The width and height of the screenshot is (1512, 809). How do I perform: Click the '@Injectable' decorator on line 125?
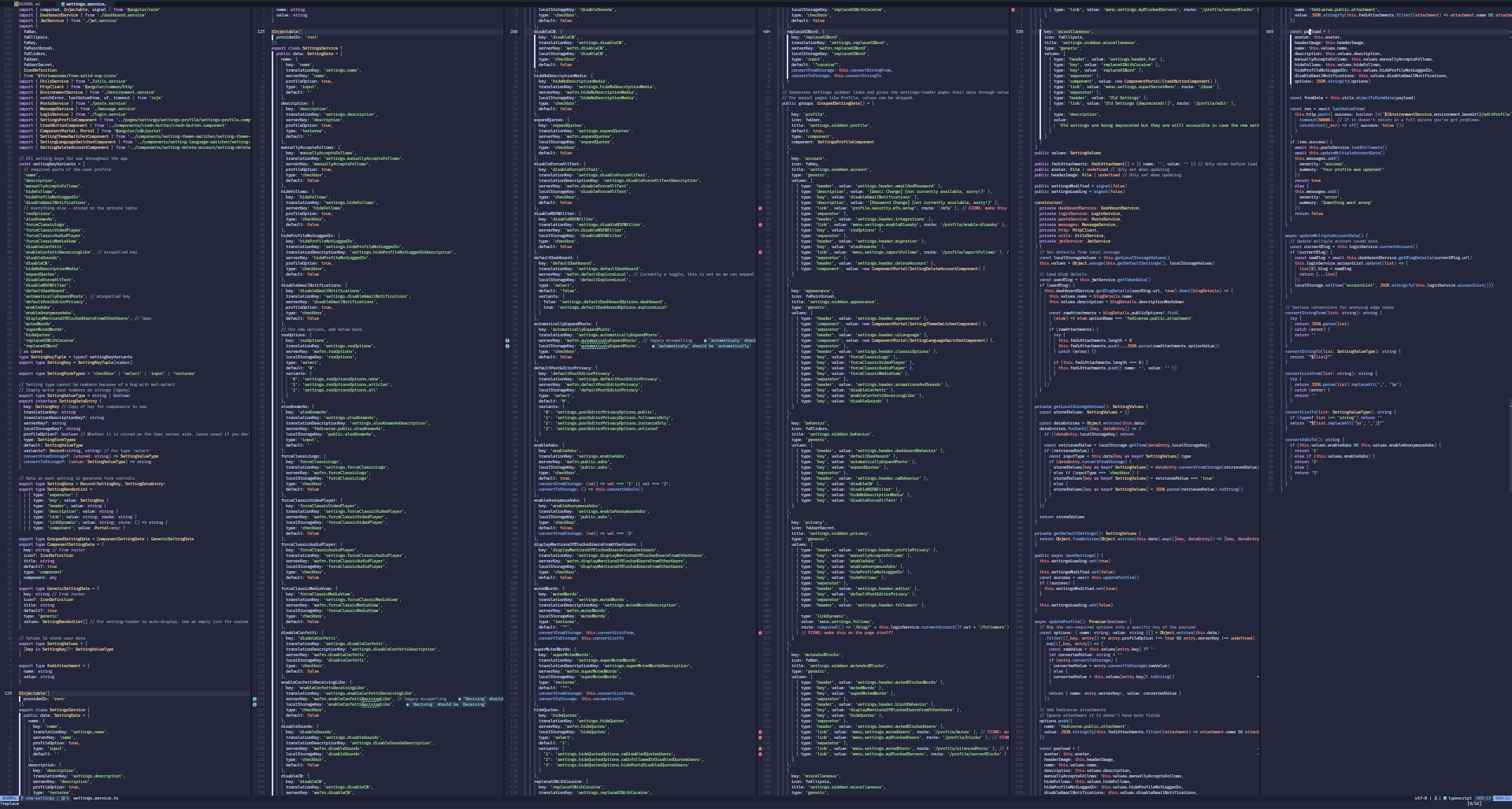click(286, 32)
